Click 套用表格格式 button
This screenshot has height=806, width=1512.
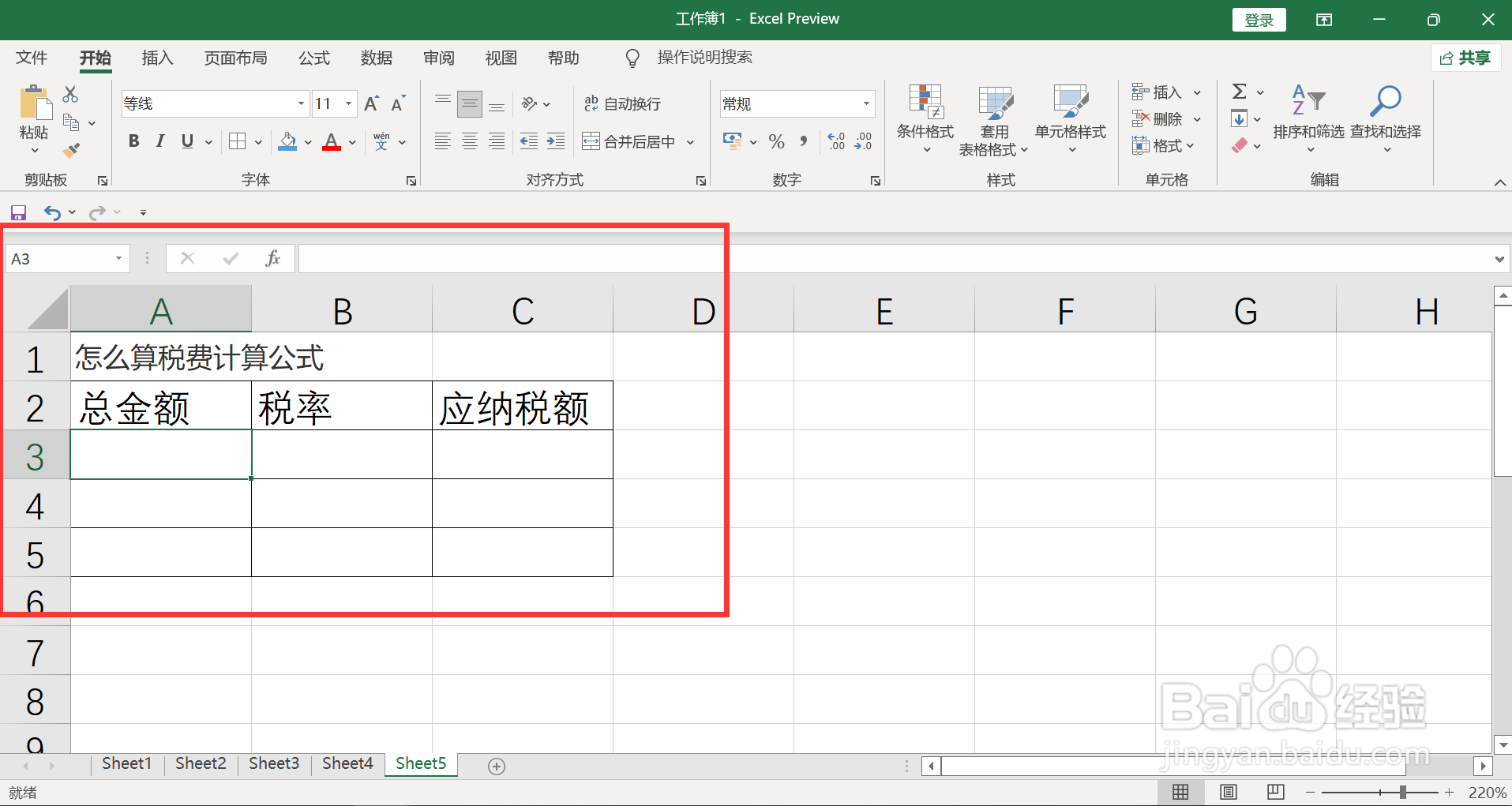coord(994,119)
